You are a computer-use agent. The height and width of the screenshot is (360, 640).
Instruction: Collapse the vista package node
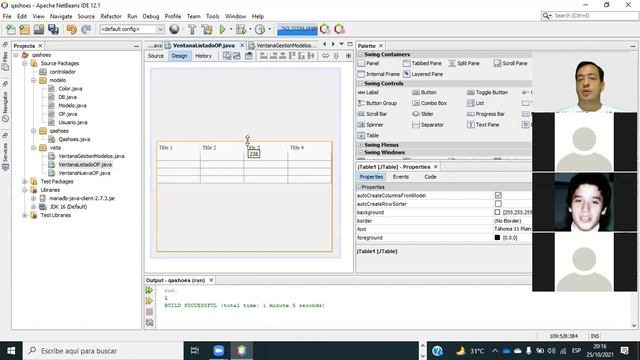pyautogui.click(x=34, y=148)
